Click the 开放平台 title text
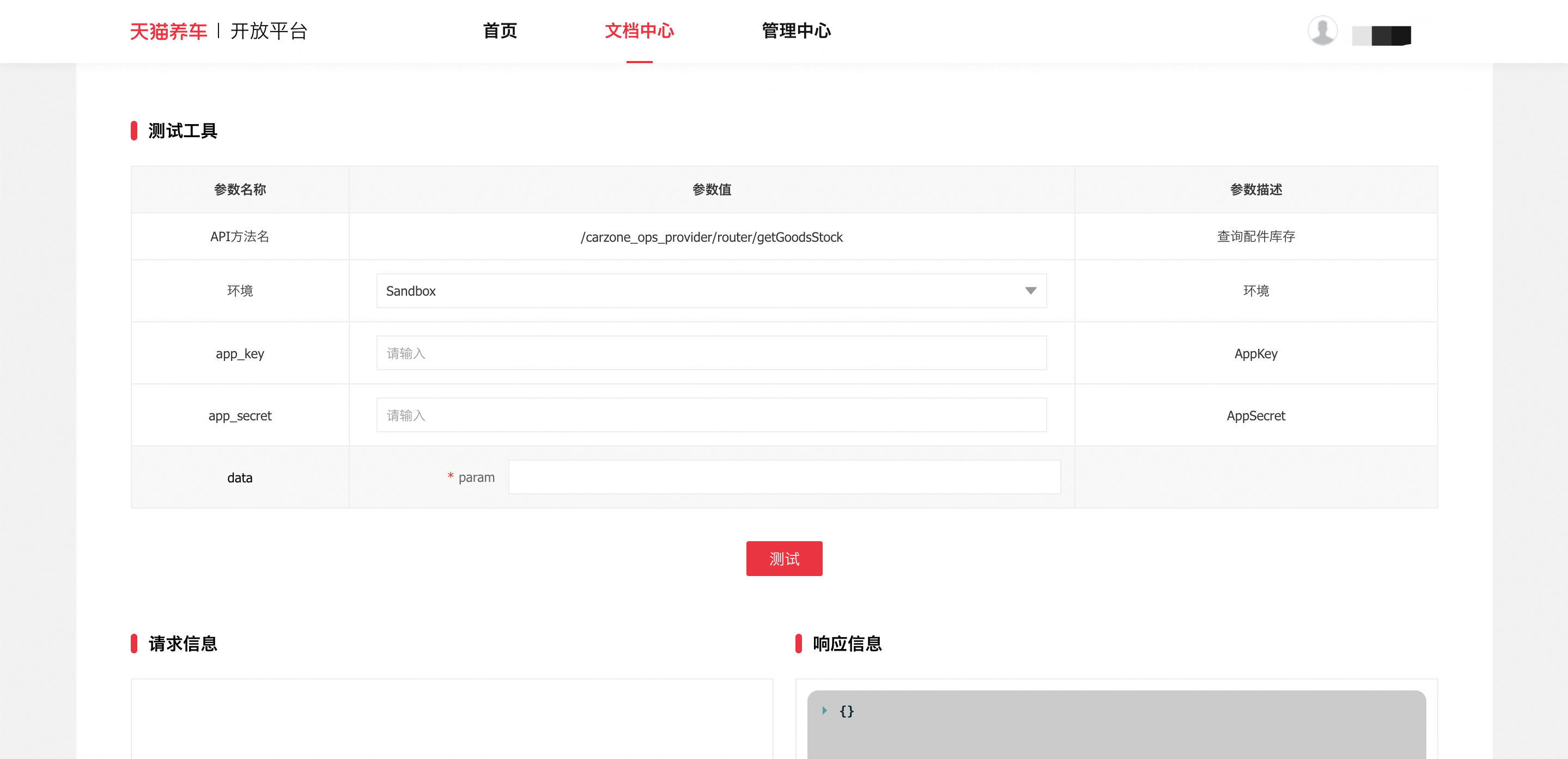Screen dimensions: 1568x759 click(269, 31)
